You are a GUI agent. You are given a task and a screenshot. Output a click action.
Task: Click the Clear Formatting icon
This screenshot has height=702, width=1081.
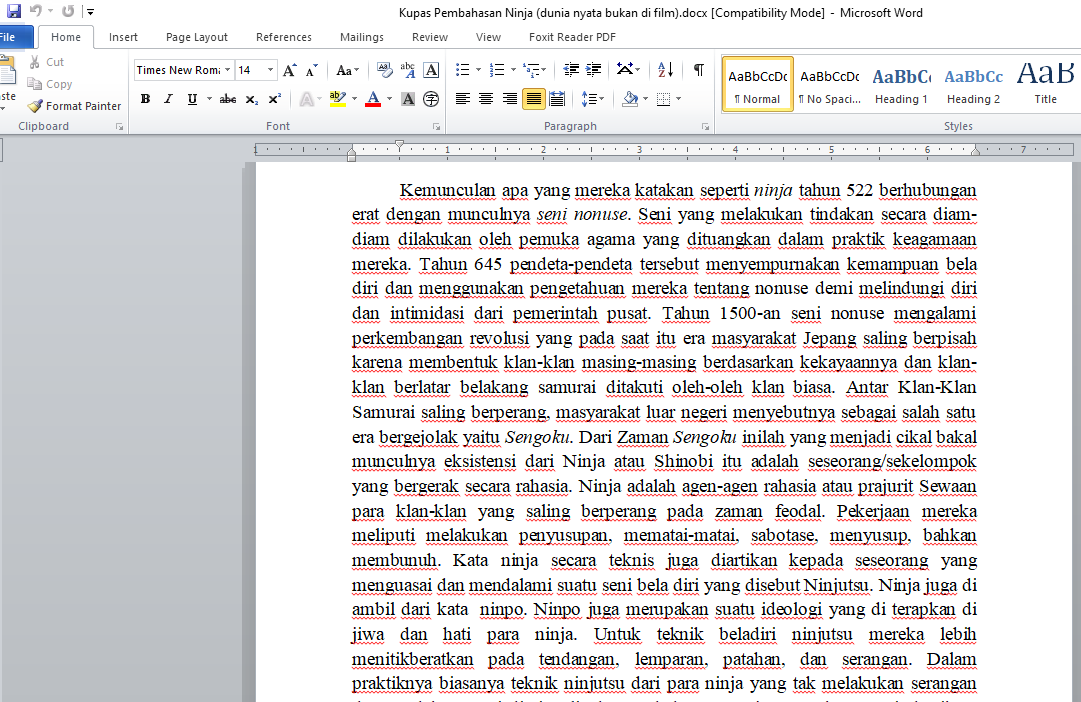tap(384, 70)
